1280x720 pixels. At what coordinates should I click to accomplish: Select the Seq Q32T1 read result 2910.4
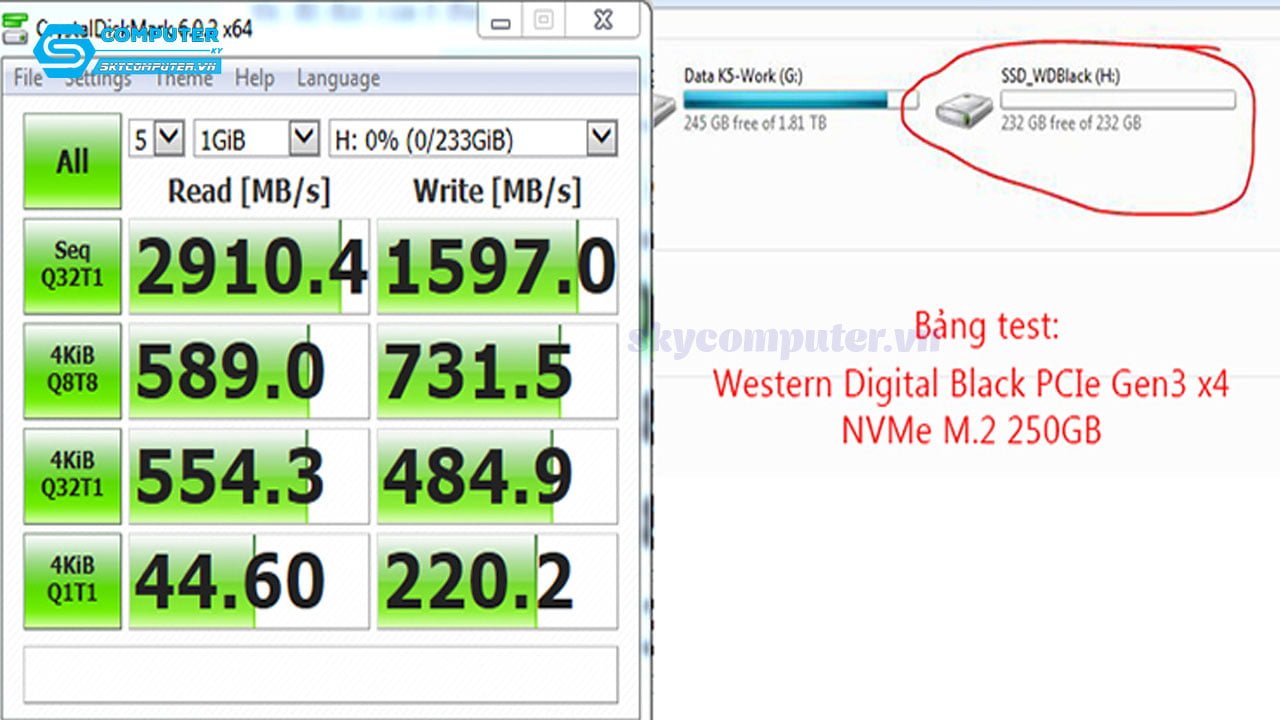click(248, 264)
